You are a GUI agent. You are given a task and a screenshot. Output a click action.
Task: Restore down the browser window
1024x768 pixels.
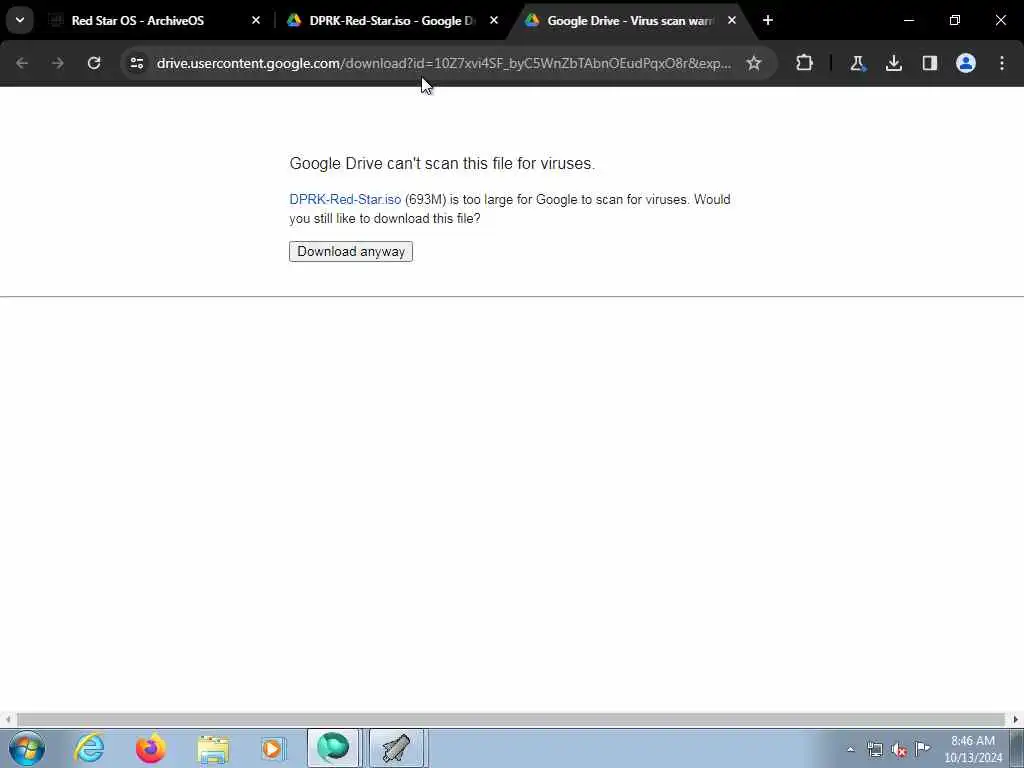pyautogui.click(x=955, y=21)
